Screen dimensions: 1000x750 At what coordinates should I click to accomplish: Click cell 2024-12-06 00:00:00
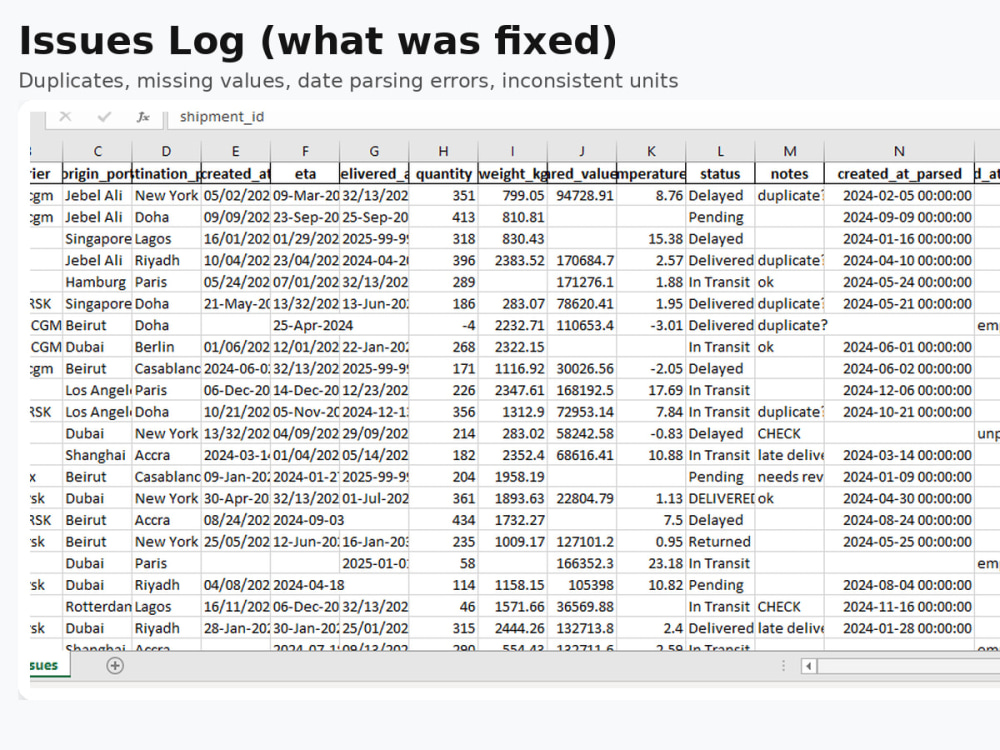tap(899, 390)
